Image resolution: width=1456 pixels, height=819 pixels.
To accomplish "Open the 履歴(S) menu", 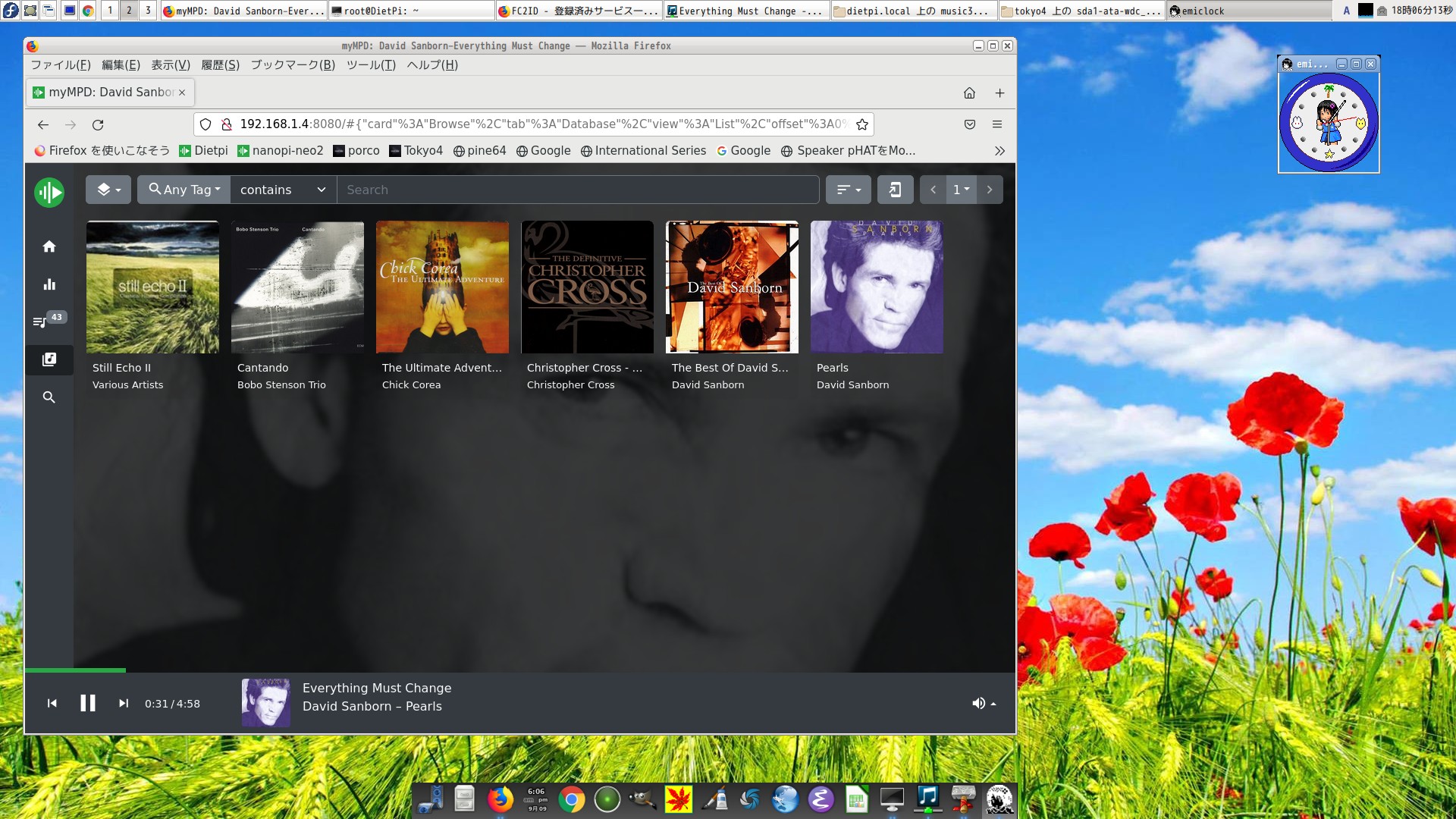I will click(x=220, y=65).
